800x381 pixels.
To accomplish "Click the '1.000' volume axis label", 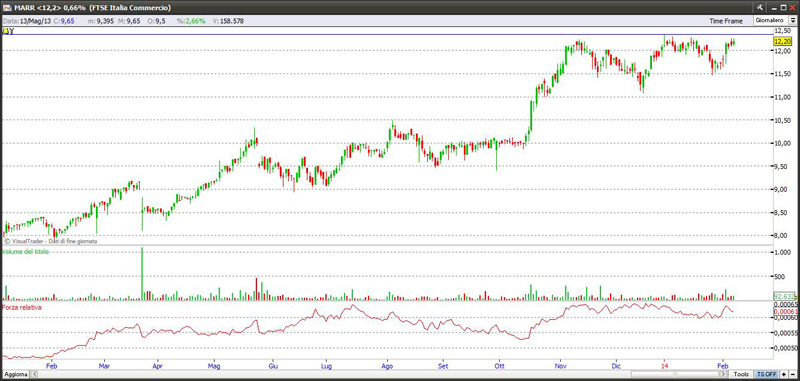I will coord(782,253).
